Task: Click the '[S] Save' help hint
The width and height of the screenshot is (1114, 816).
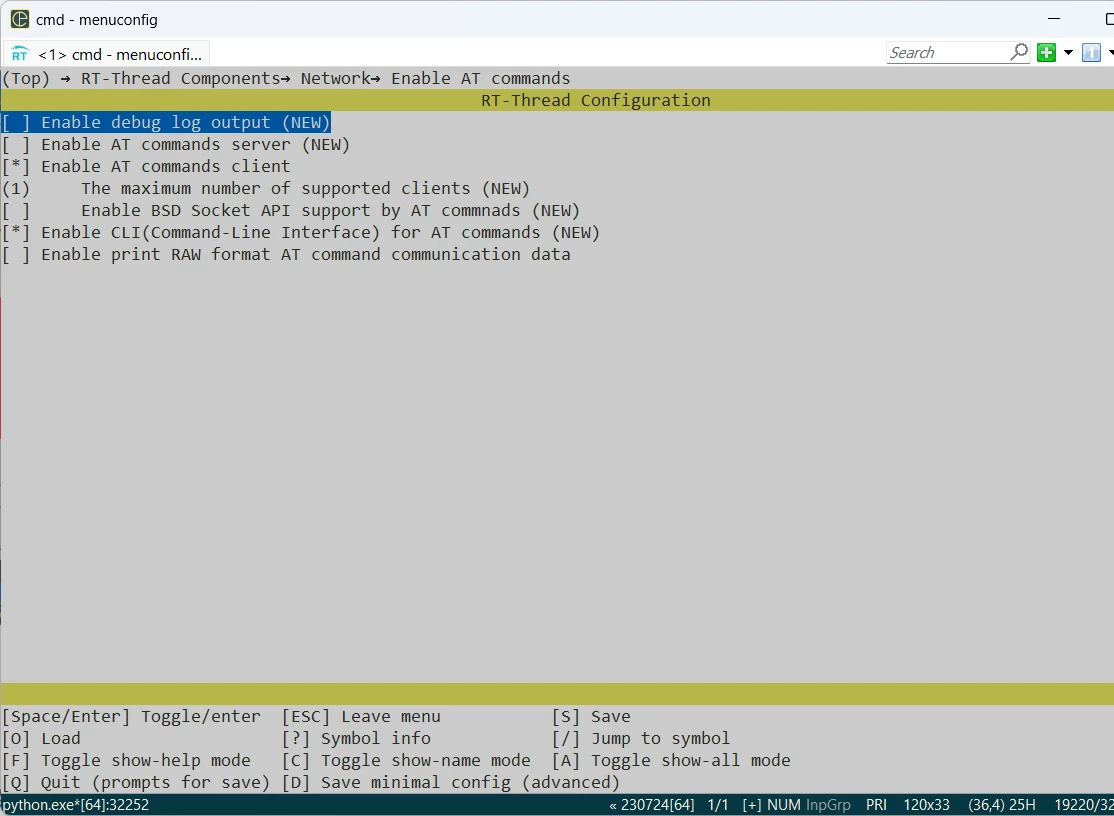Action: click(591, 717)
